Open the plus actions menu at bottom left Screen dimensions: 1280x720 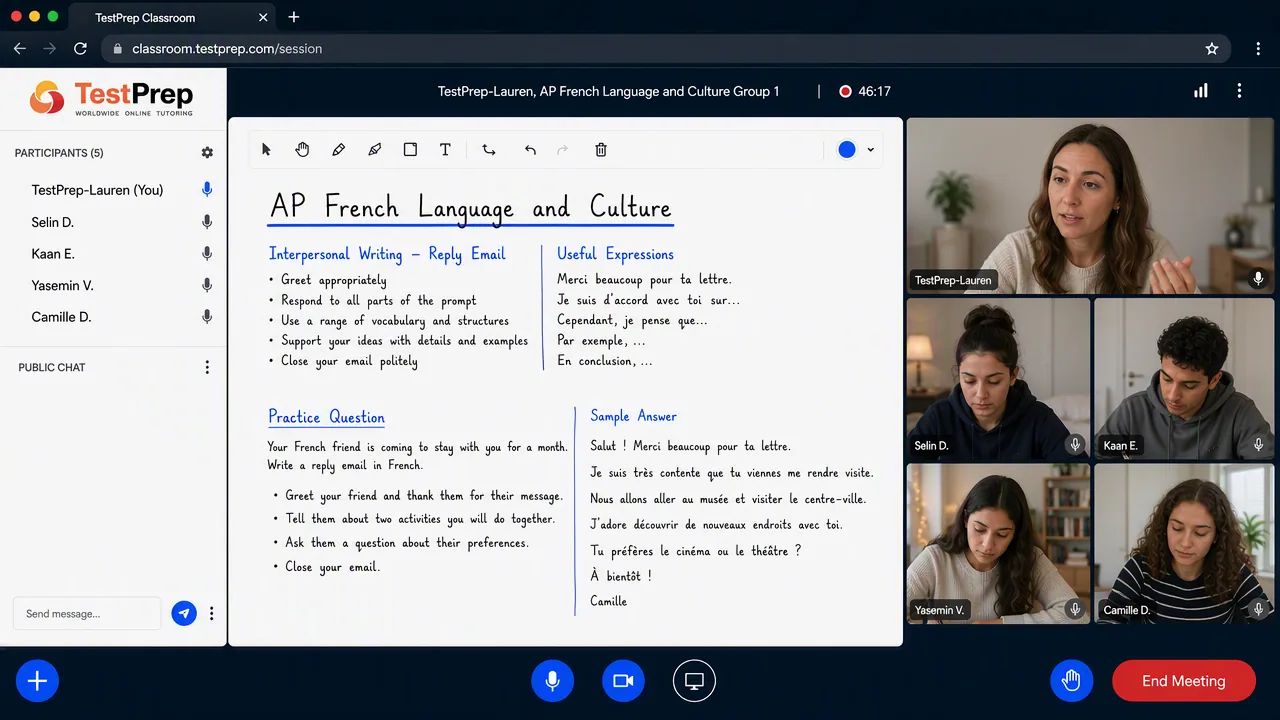coord(37,681)
